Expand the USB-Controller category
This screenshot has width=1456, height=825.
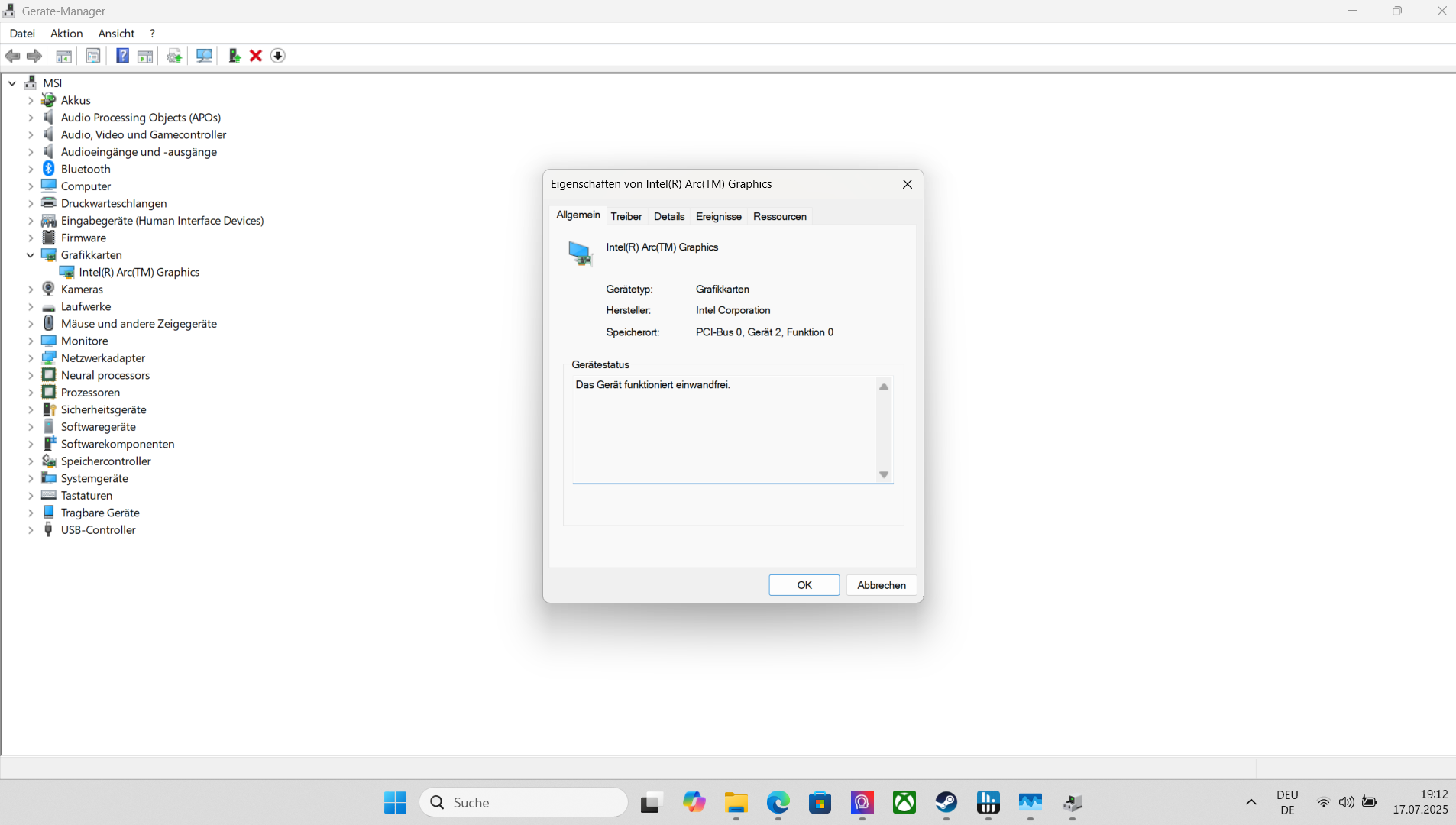click(x=31, y=530)
